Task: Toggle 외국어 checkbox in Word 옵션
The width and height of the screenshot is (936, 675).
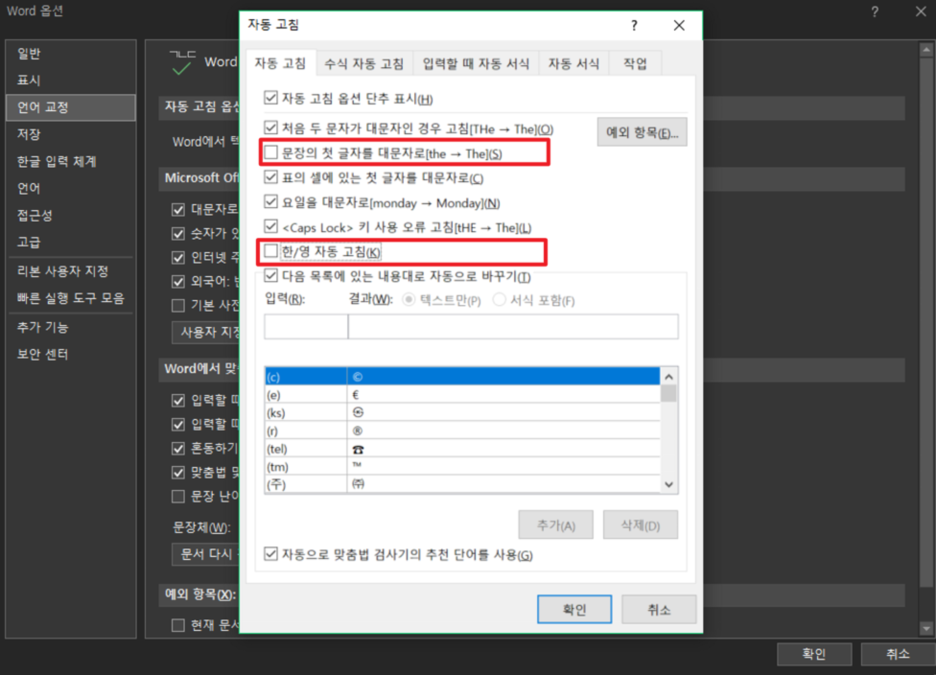Action: (178, 281)
